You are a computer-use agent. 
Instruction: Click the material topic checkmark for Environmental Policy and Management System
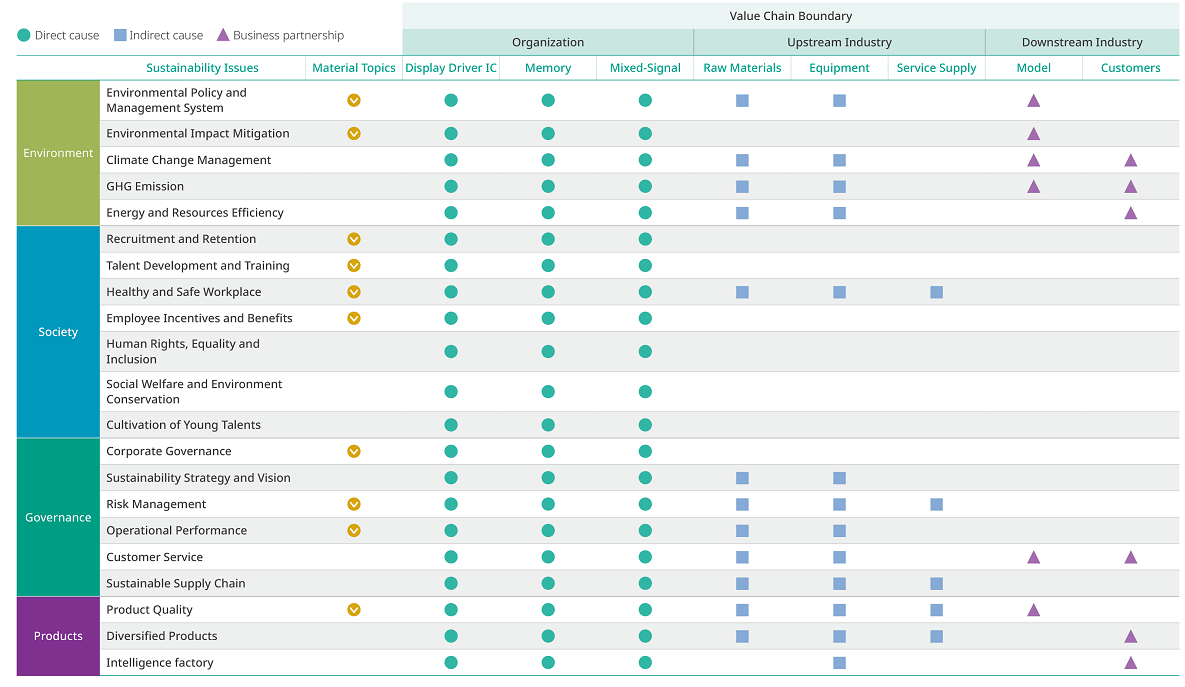[354, 100]
